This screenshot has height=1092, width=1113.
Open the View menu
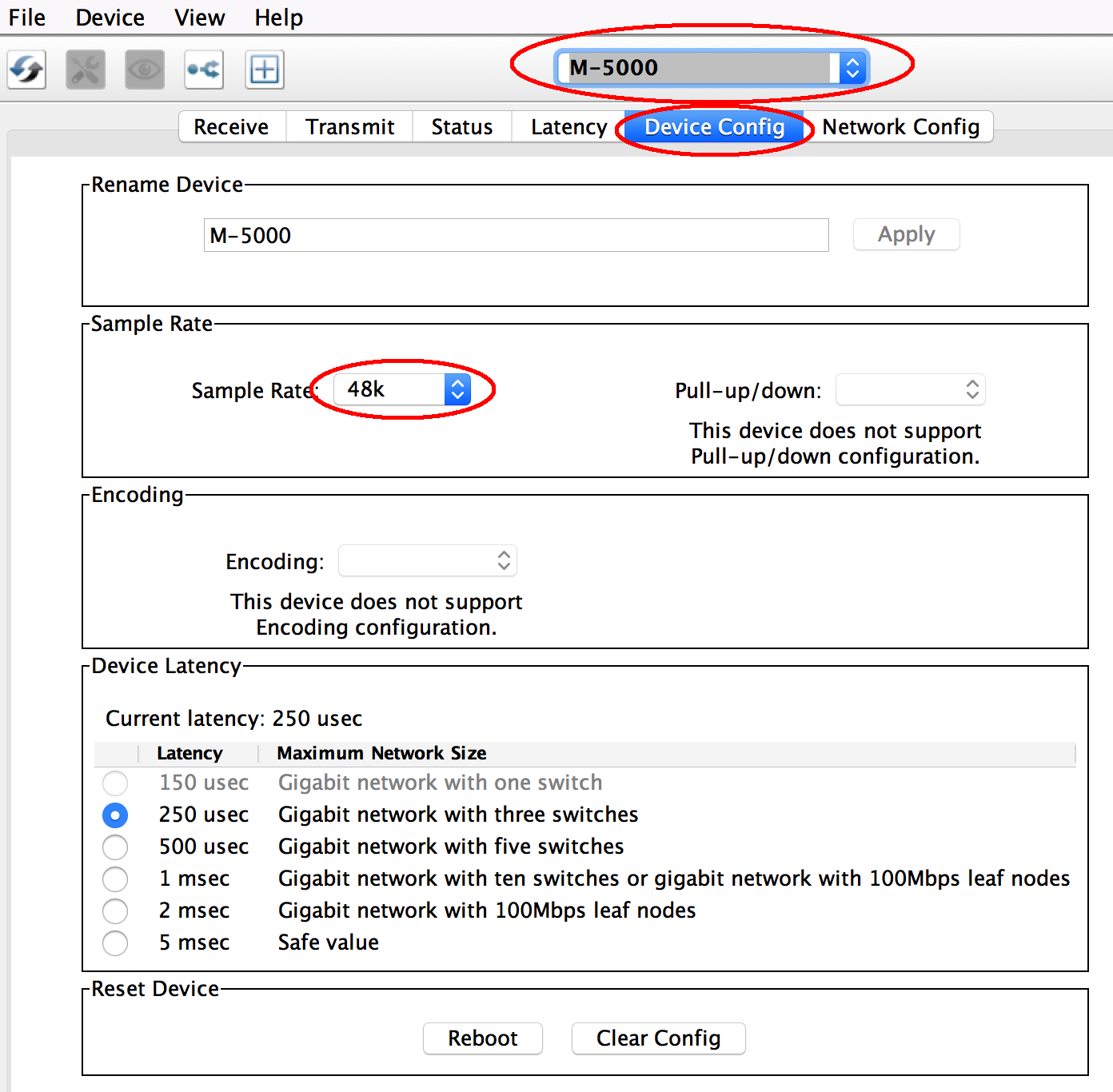[x=200, y=18]
